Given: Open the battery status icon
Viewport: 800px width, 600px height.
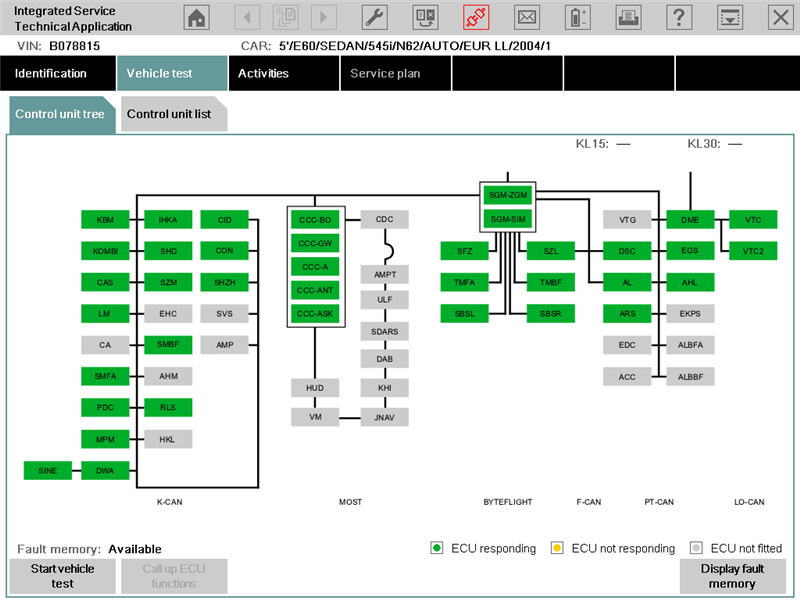Looking at the screenshot, I should 578,18.
